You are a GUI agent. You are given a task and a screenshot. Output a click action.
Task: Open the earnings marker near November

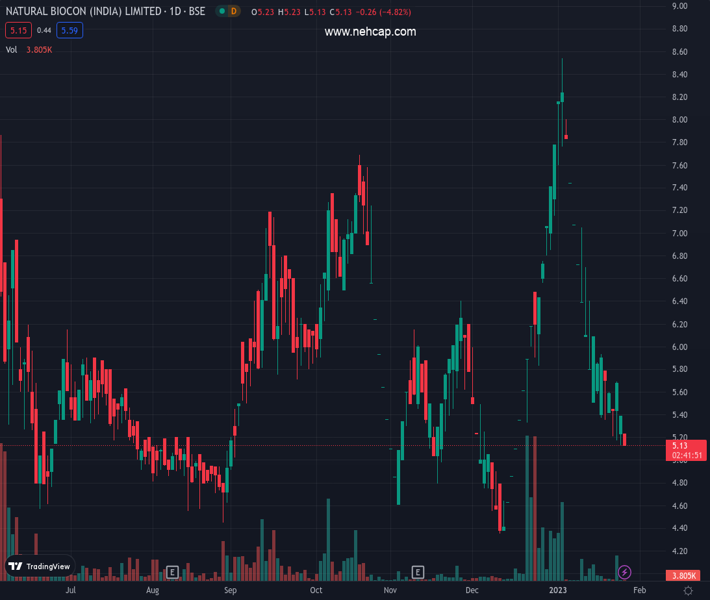pos(417,572)
